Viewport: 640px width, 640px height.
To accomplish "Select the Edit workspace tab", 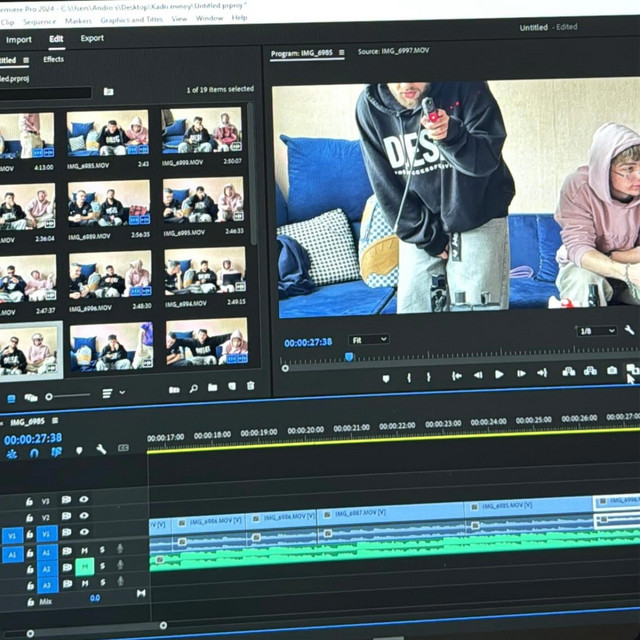I will coord(56,39).
